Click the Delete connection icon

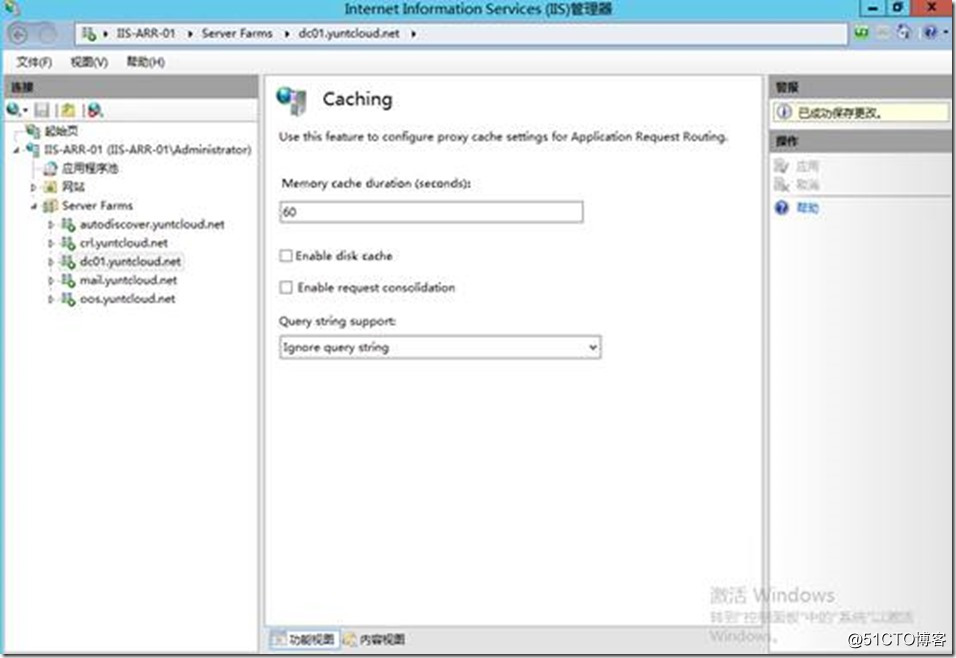[x=95, y=110]
